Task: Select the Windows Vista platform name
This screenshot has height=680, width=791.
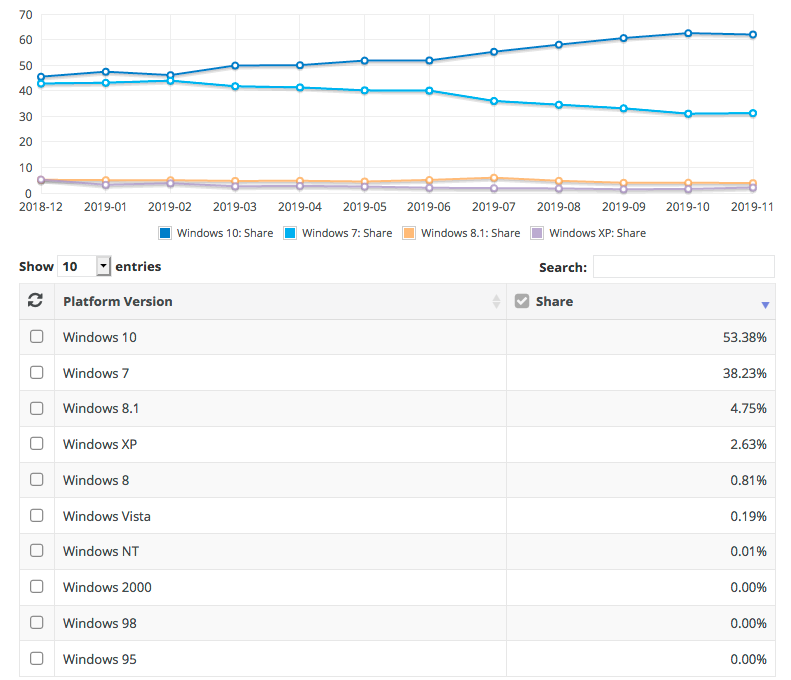Action: point(107,516)
